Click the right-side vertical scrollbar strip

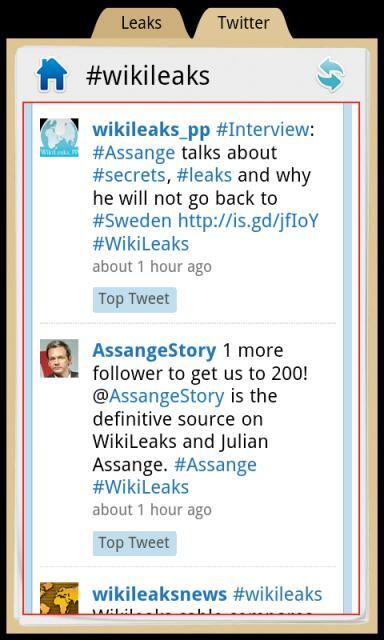click(x=348, y=358)
